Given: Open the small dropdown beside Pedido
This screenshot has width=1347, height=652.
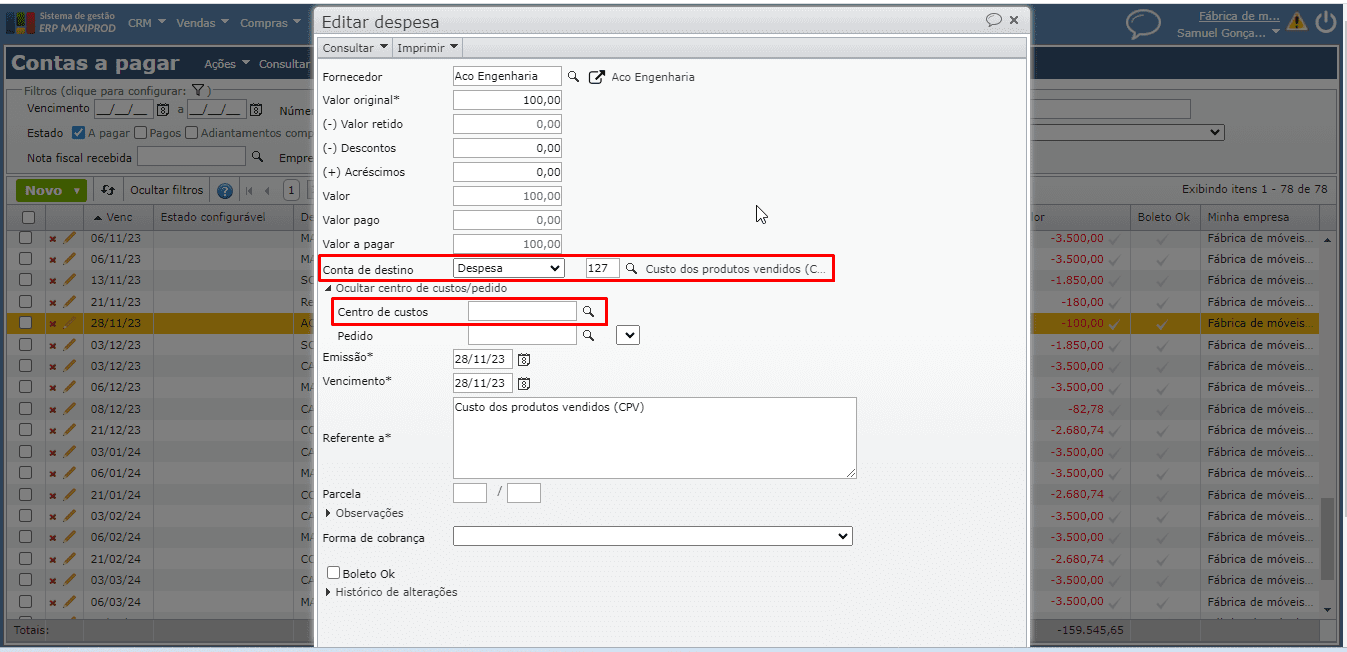Looking at the screenshot, I should pos(628,336).
